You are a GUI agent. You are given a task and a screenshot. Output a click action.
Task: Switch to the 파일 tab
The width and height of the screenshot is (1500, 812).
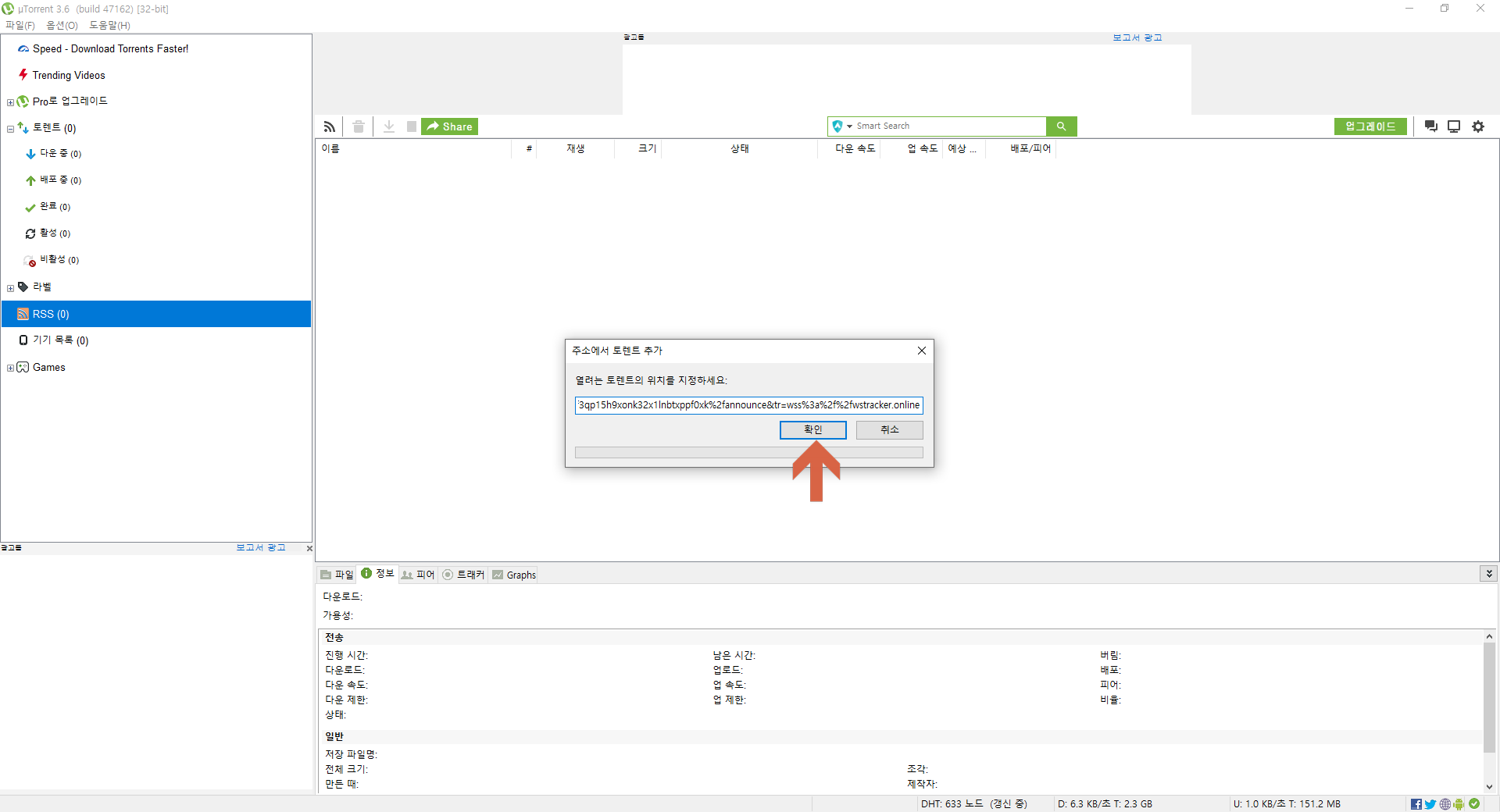click(x=337, y=575)
